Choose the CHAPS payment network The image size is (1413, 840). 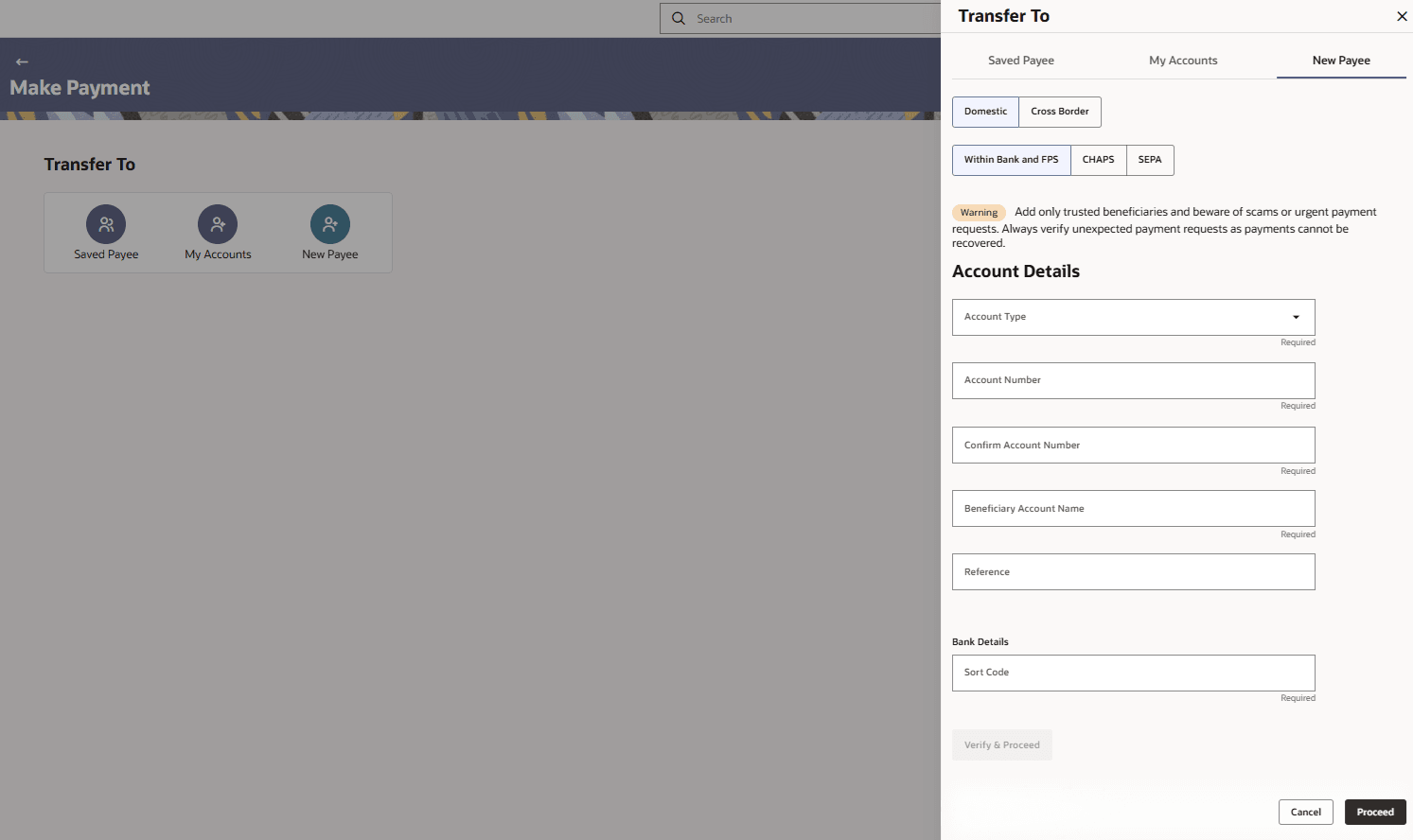click(1098, 160)
